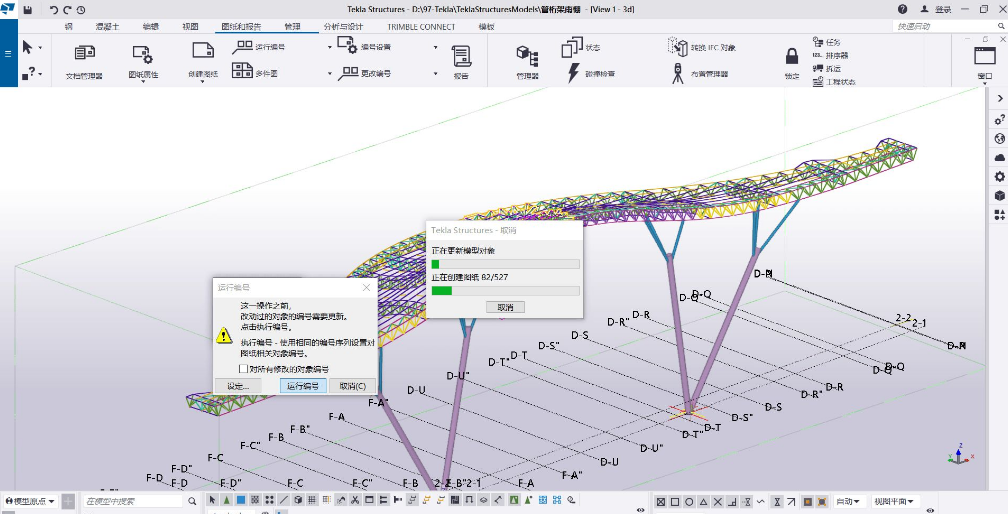Redo the last undone action
The image size is (1008, 514).
click(x=67, y=10)
